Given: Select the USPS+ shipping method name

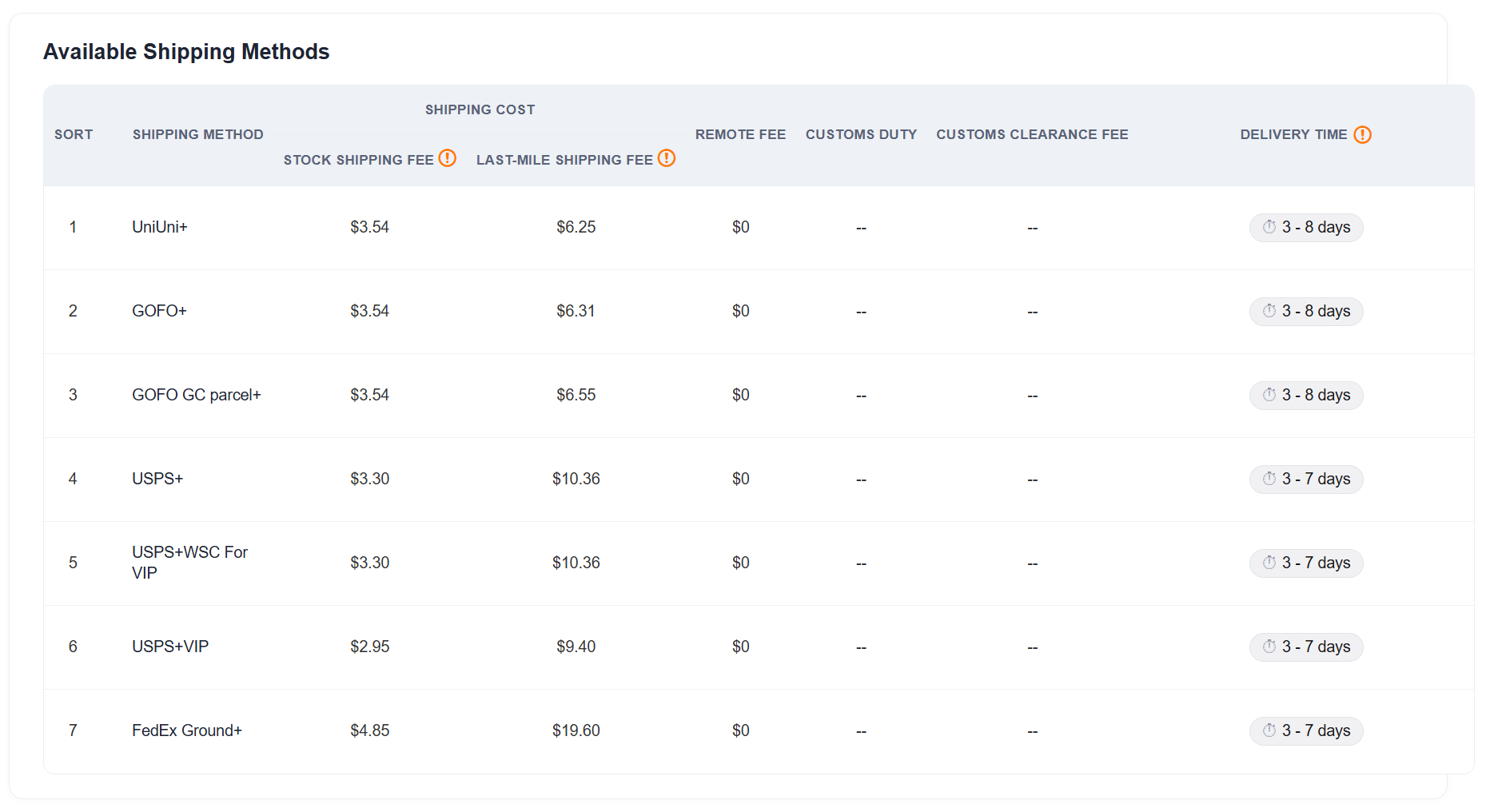Looking at the screenshot, I should [x=157, y=479].
